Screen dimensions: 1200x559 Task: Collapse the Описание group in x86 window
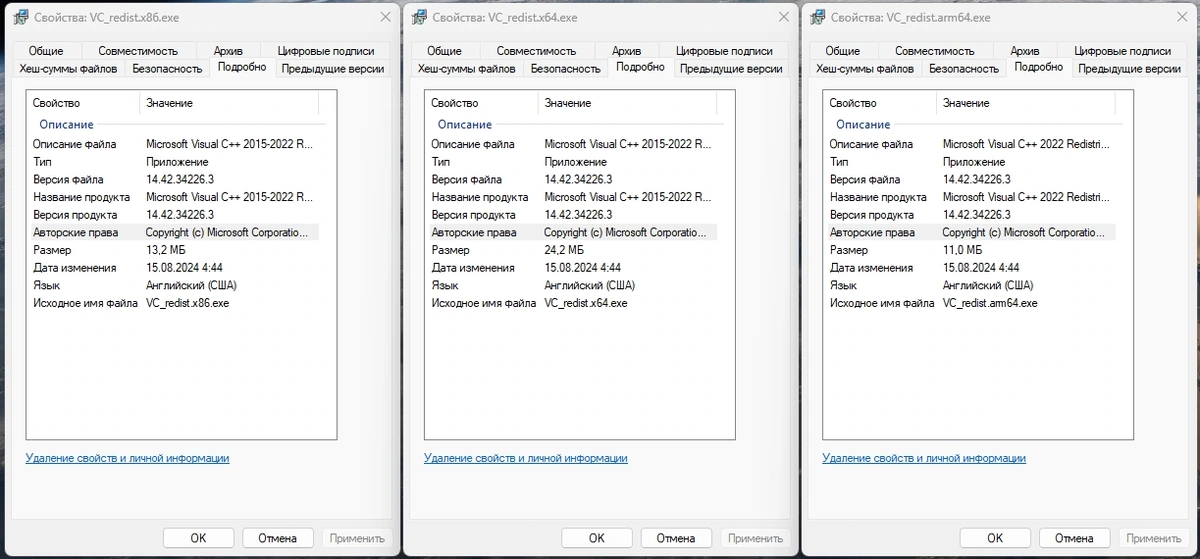66,125
